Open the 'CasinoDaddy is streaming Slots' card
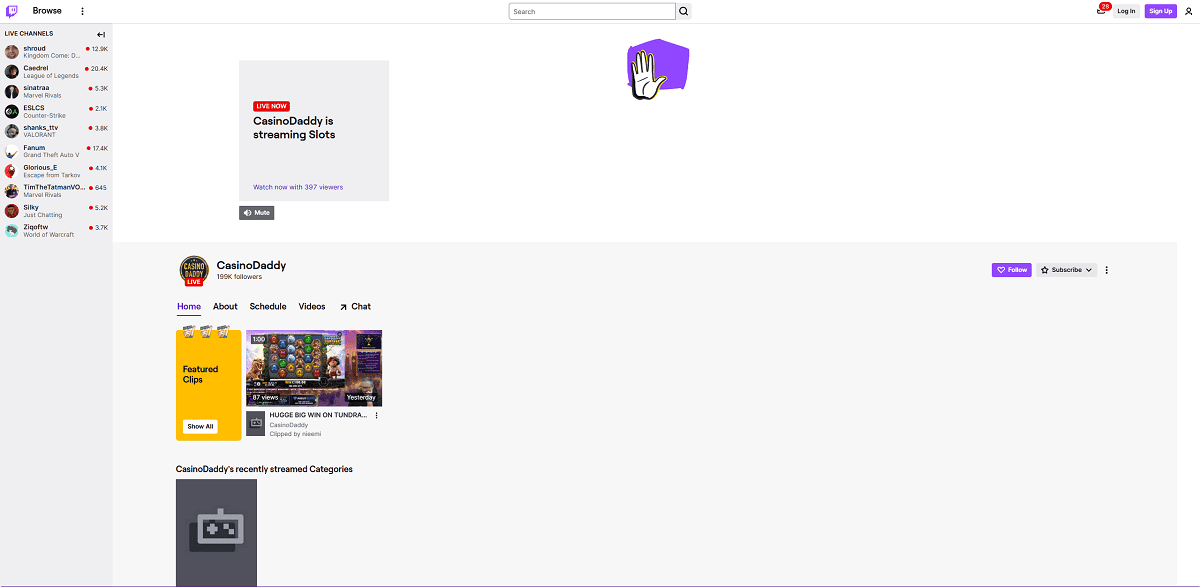The height and width of the screenshot is (587, 1200). tap(314, 131)
